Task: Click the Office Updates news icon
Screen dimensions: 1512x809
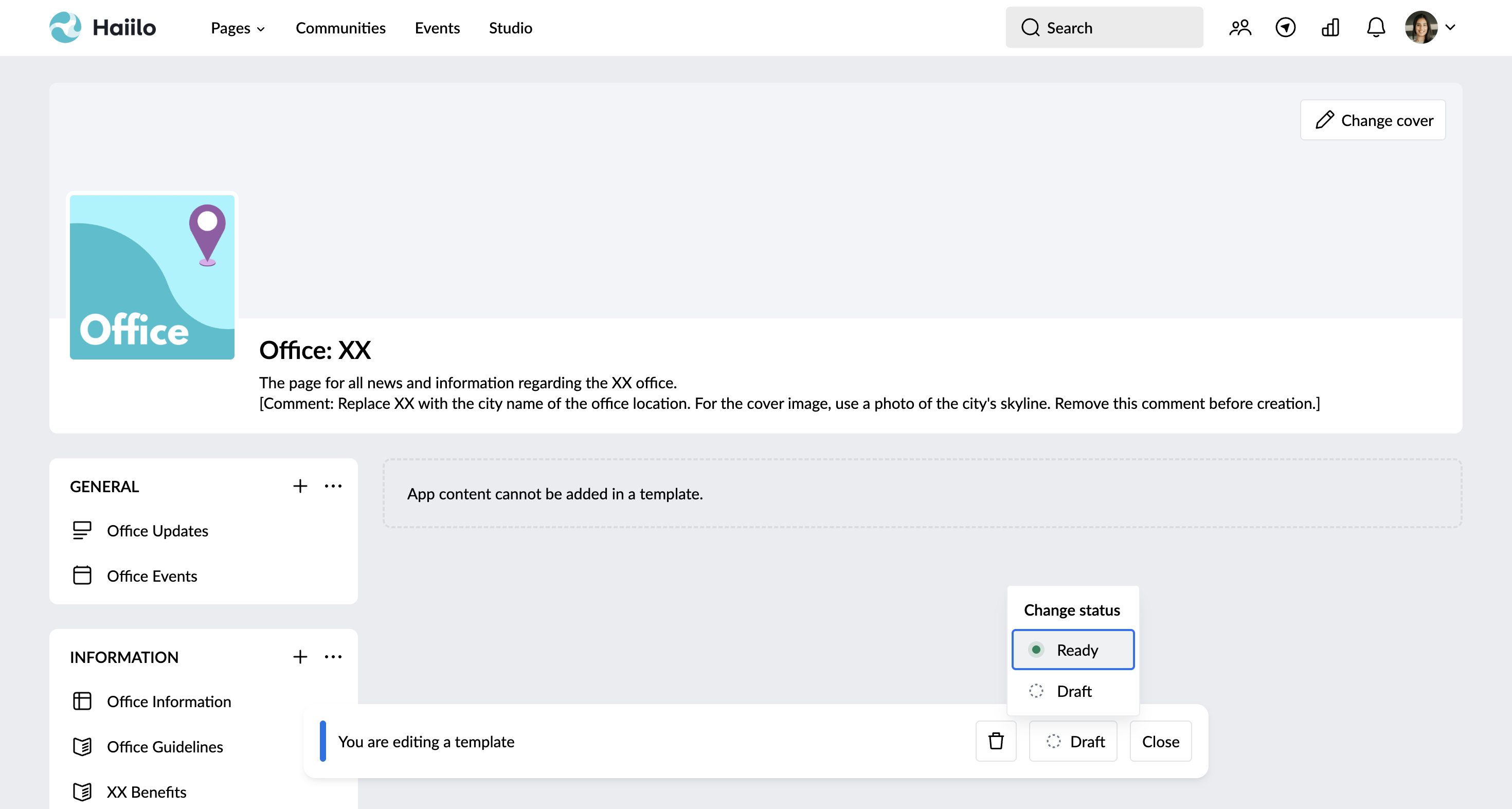Action: (82, 530)
